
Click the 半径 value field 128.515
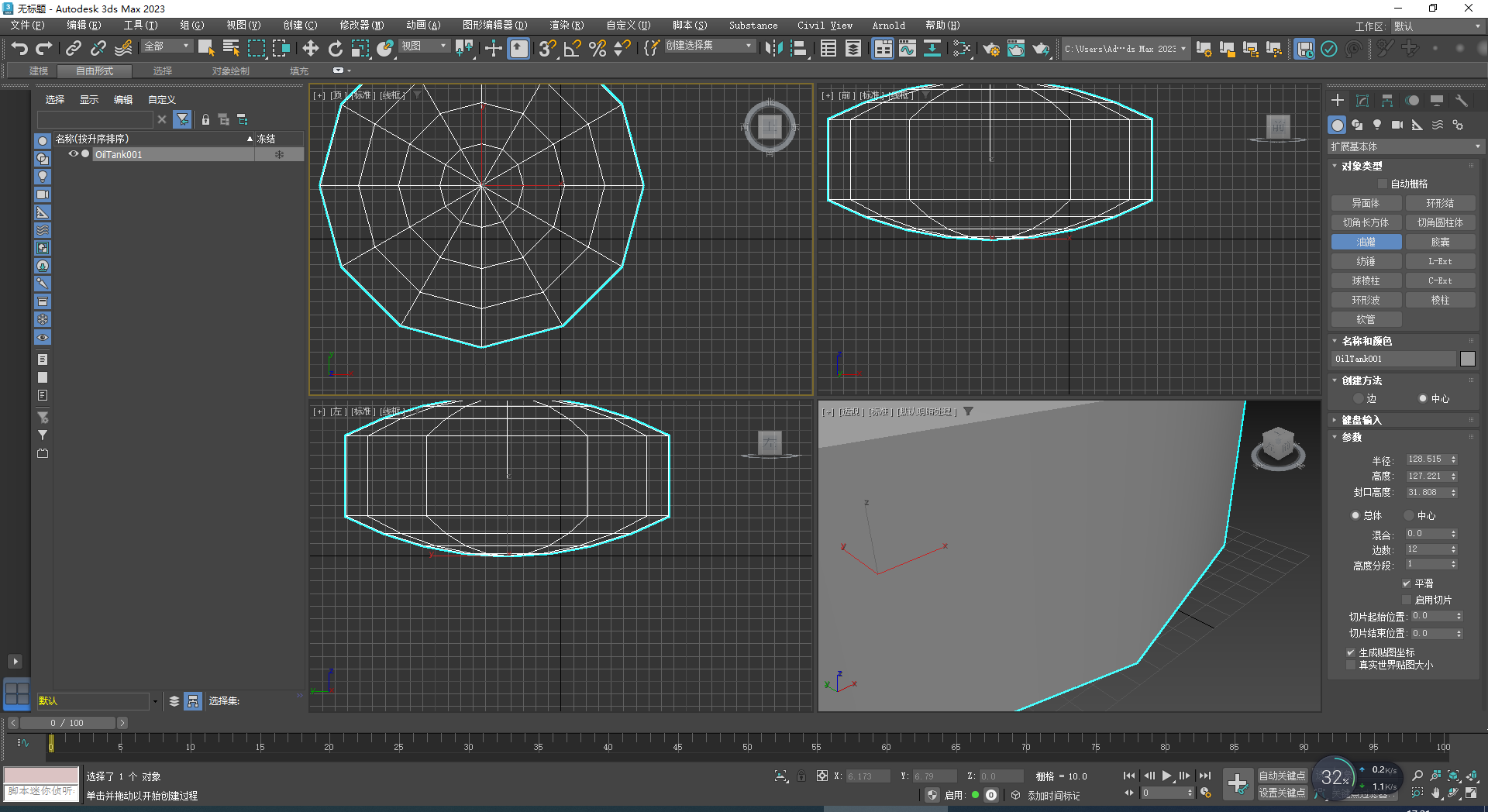[1426, 459]
